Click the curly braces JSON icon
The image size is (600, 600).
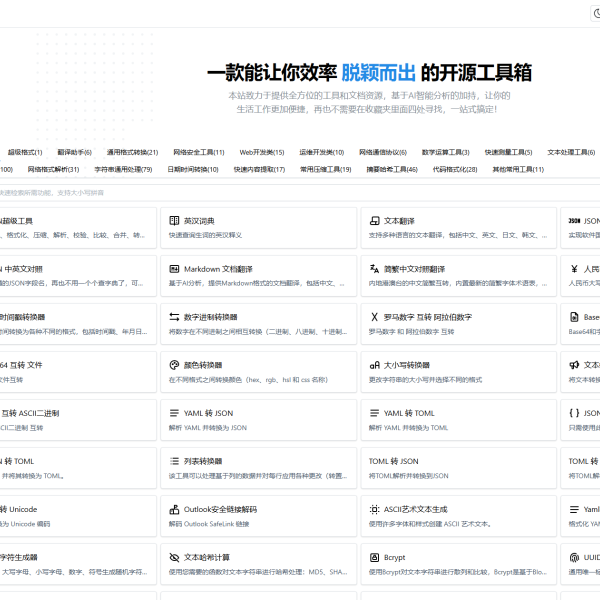coord(574,413)
